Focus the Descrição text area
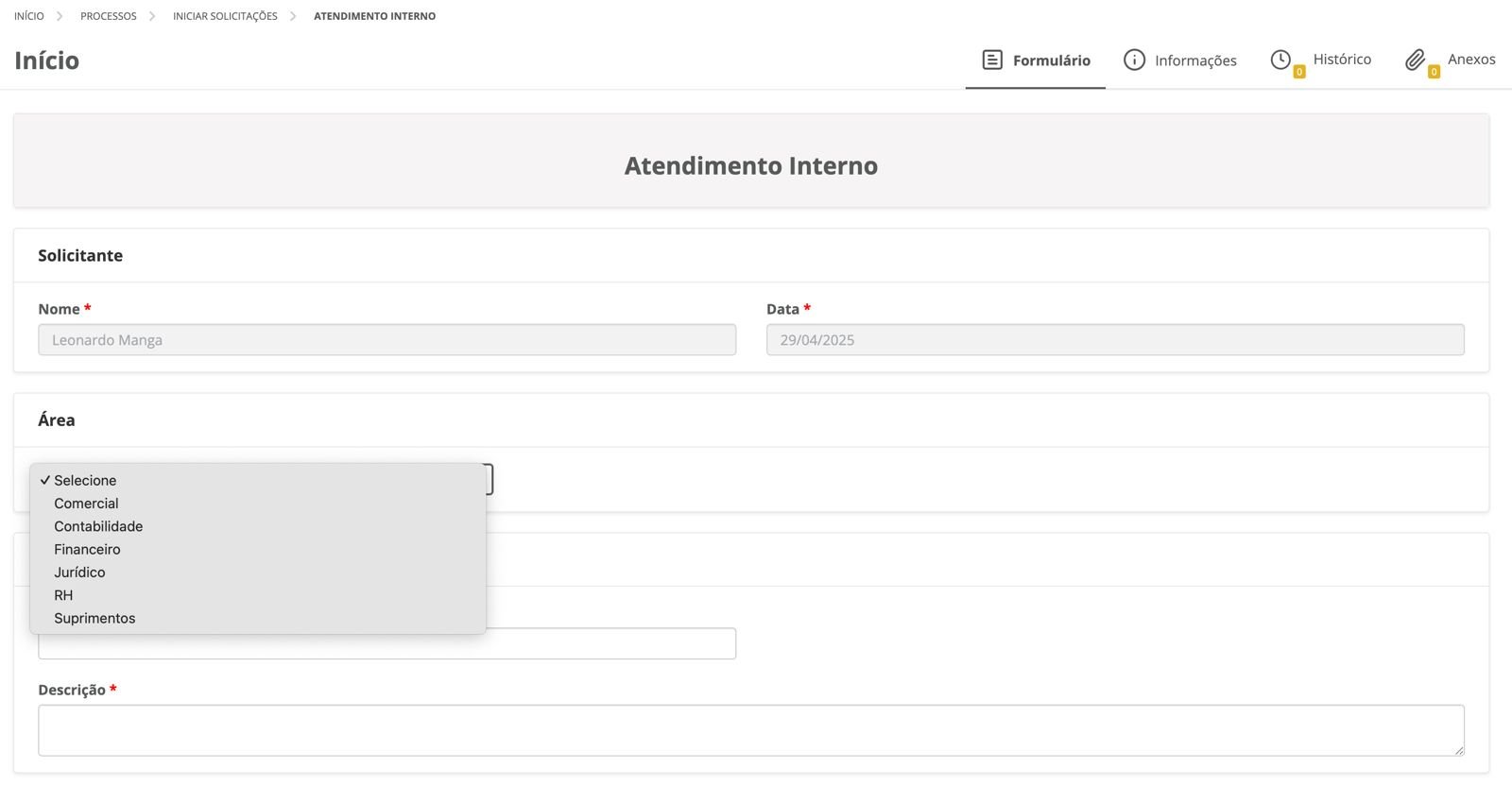This screenshot has width=1512, height=786. pos(751,730)
